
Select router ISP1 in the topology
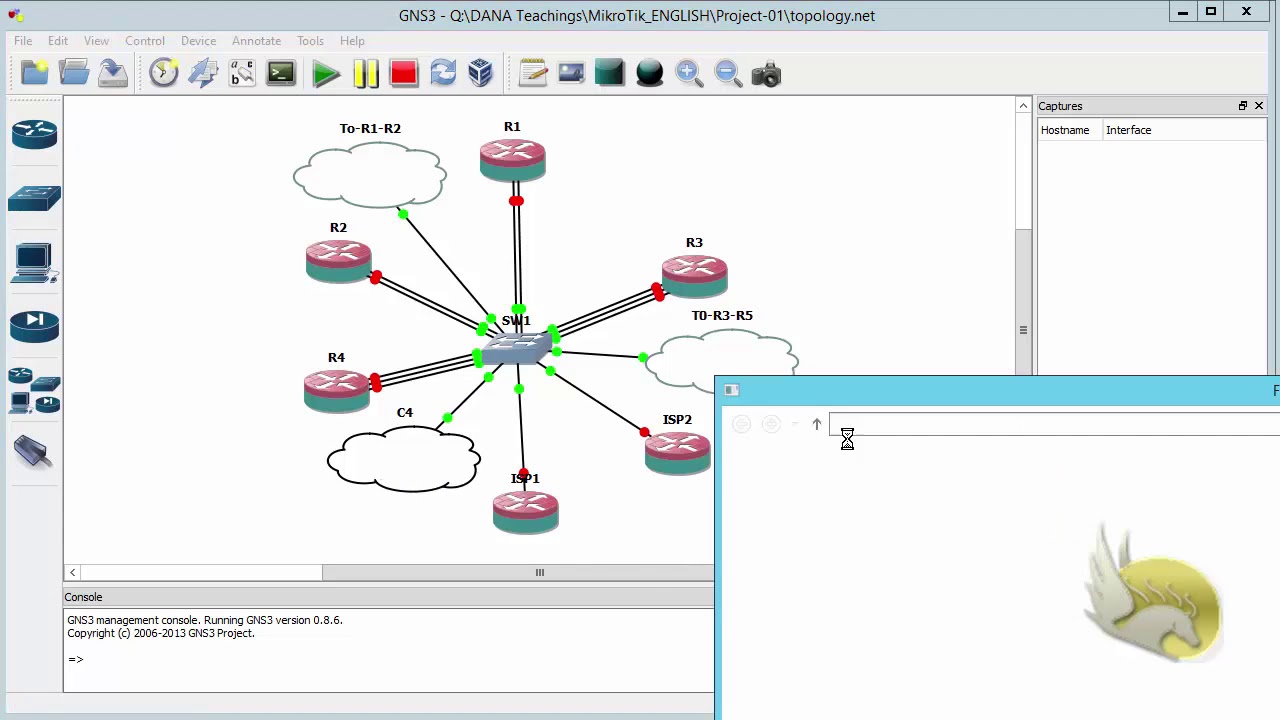(x=525, y=512)
